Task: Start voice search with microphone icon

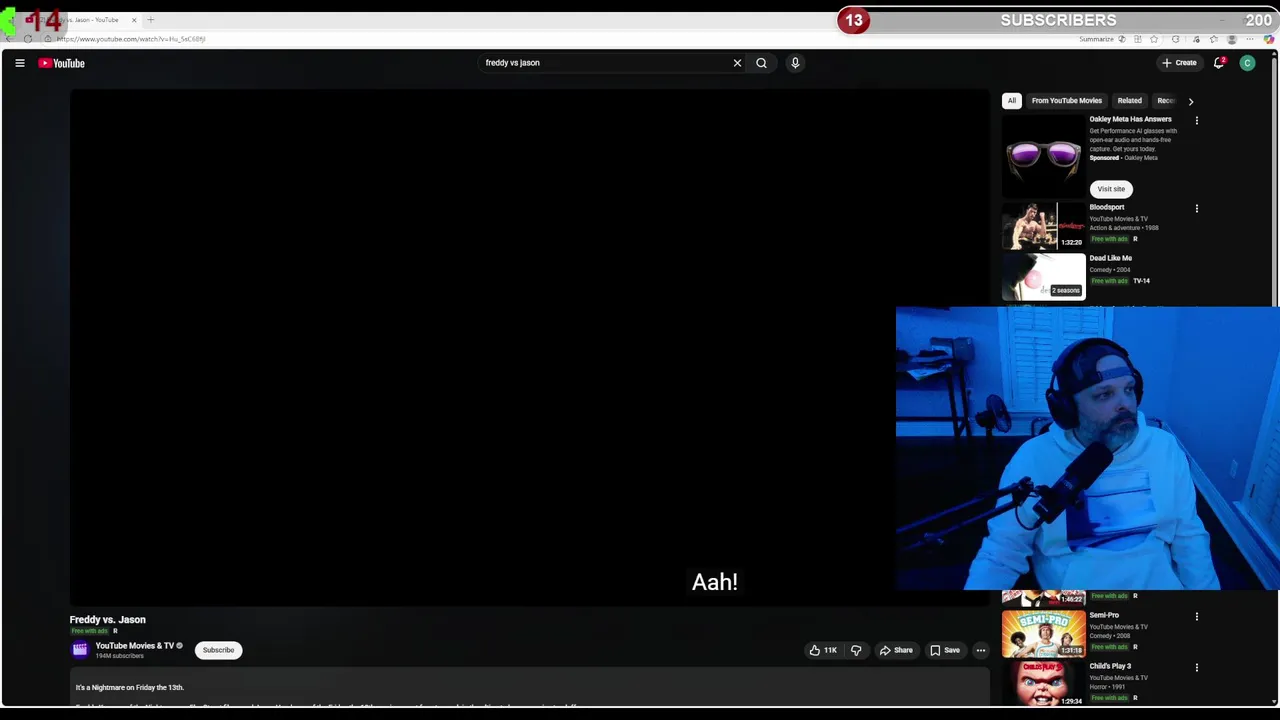Action: 795,63
